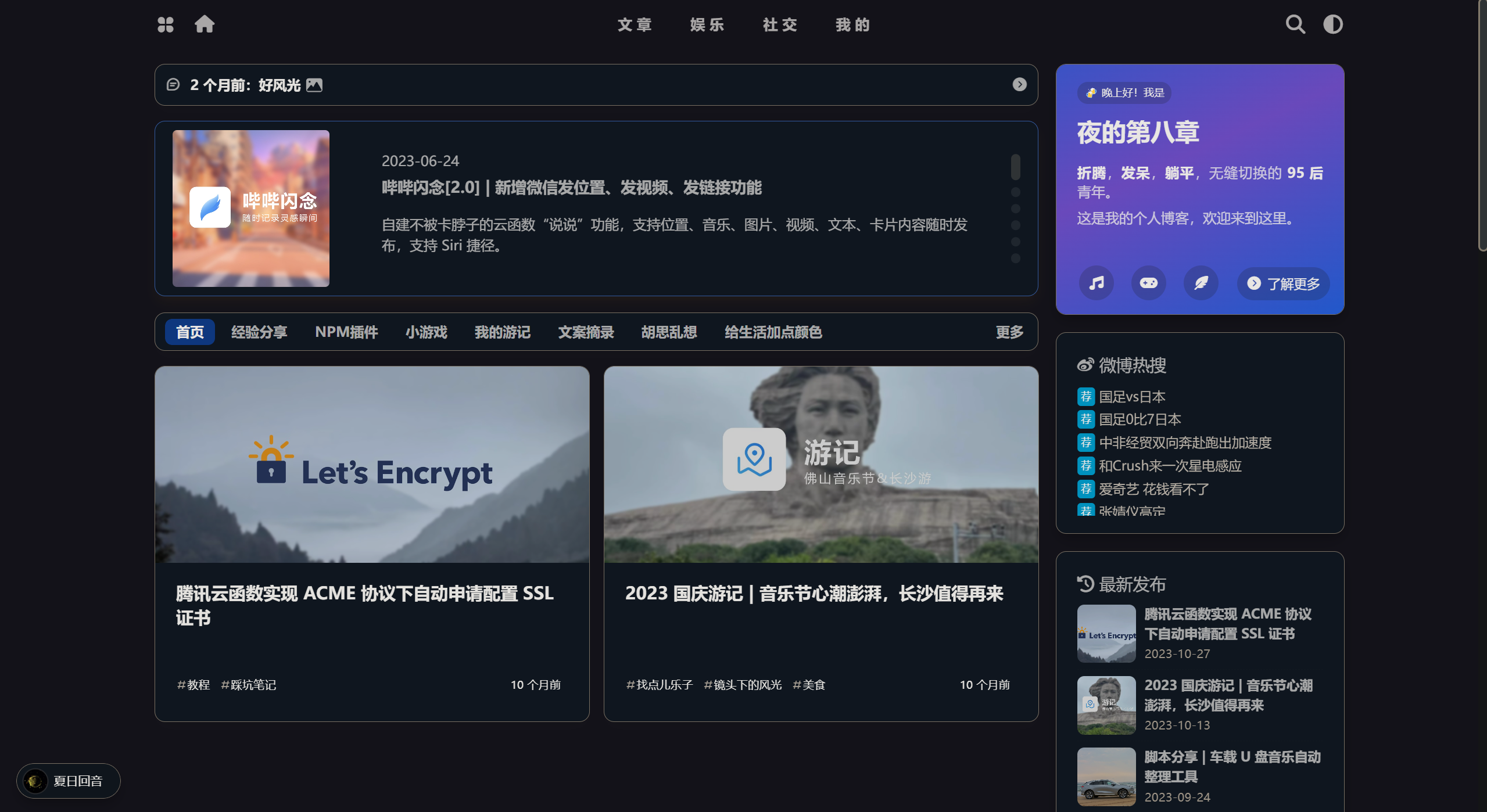This screenshot has width=1487, height=812.
Task: Select the last carousel pagination dot
Action: tap(1015, 258)
